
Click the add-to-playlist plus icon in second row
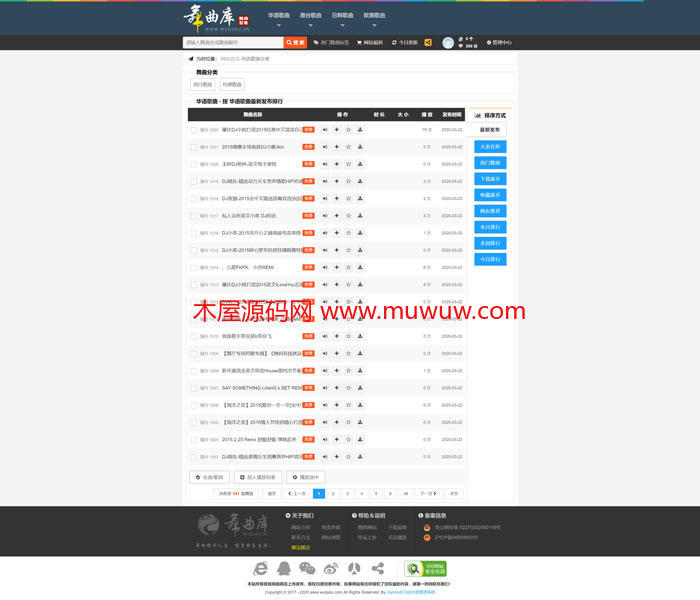coord(337,147)
